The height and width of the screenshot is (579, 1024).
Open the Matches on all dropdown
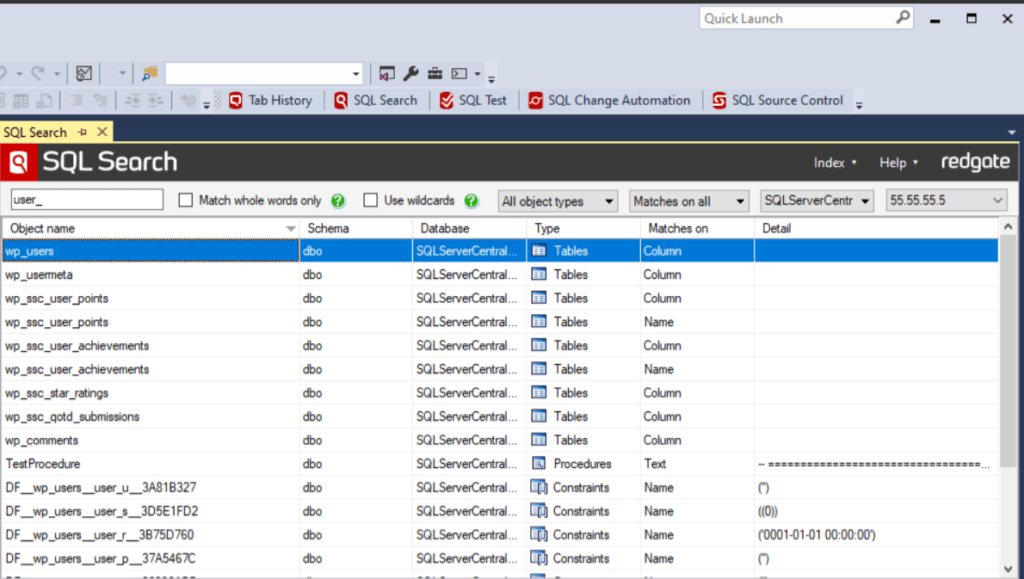coord(688,201)
